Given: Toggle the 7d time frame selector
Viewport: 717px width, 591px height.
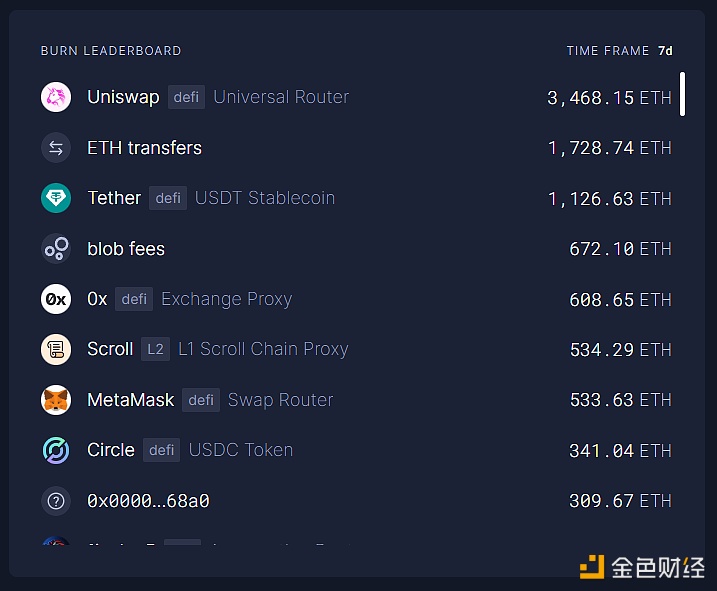Looking at the screenshot, I should [x=665, y=51].
